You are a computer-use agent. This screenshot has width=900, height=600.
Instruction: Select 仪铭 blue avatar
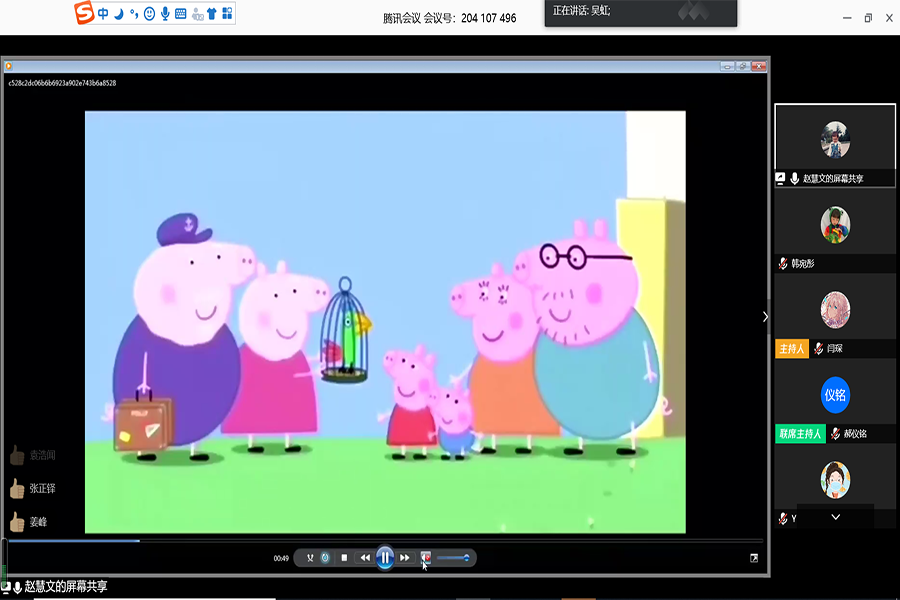(835, 395)
